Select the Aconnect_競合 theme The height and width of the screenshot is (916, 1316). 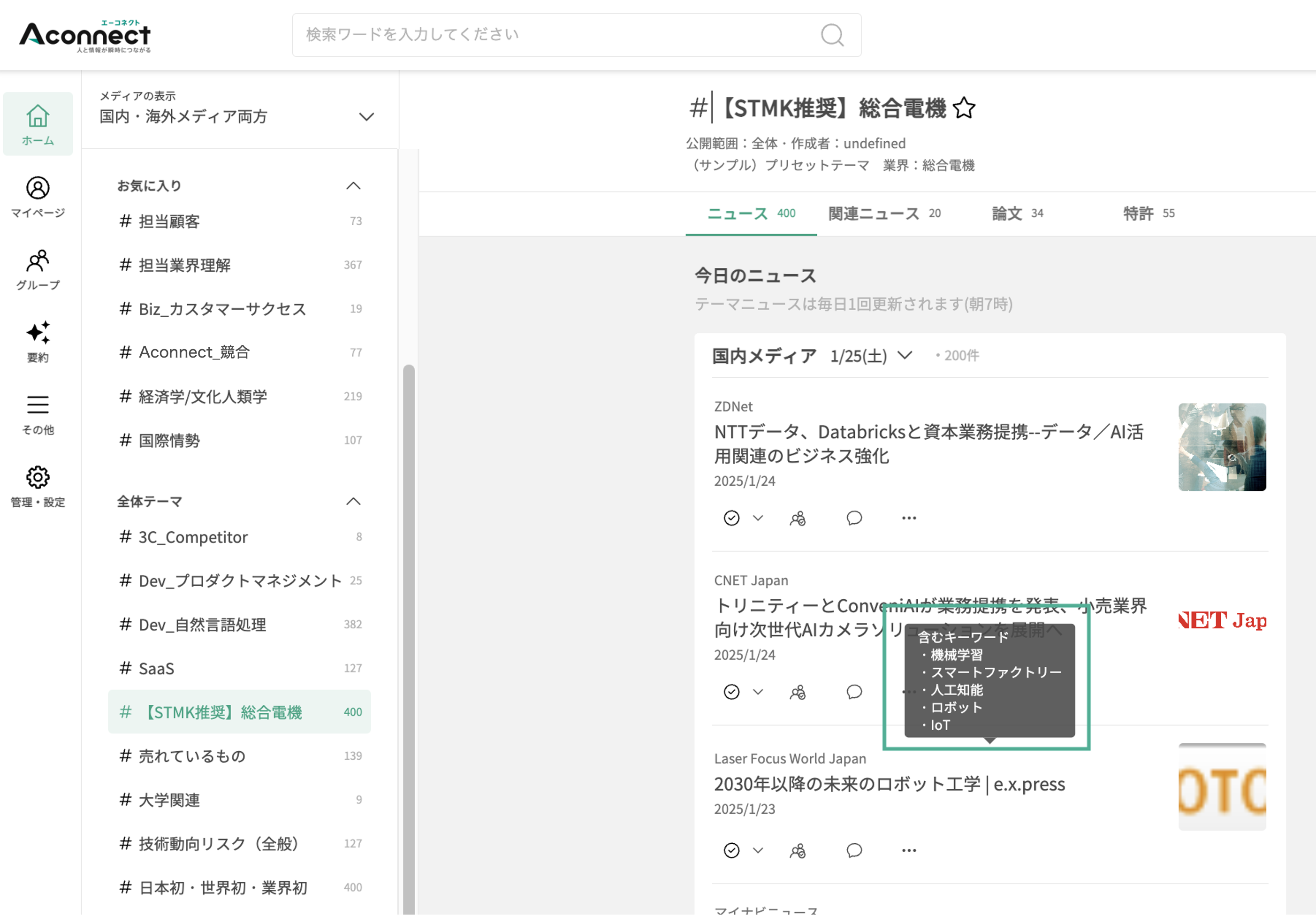(240, 352)
